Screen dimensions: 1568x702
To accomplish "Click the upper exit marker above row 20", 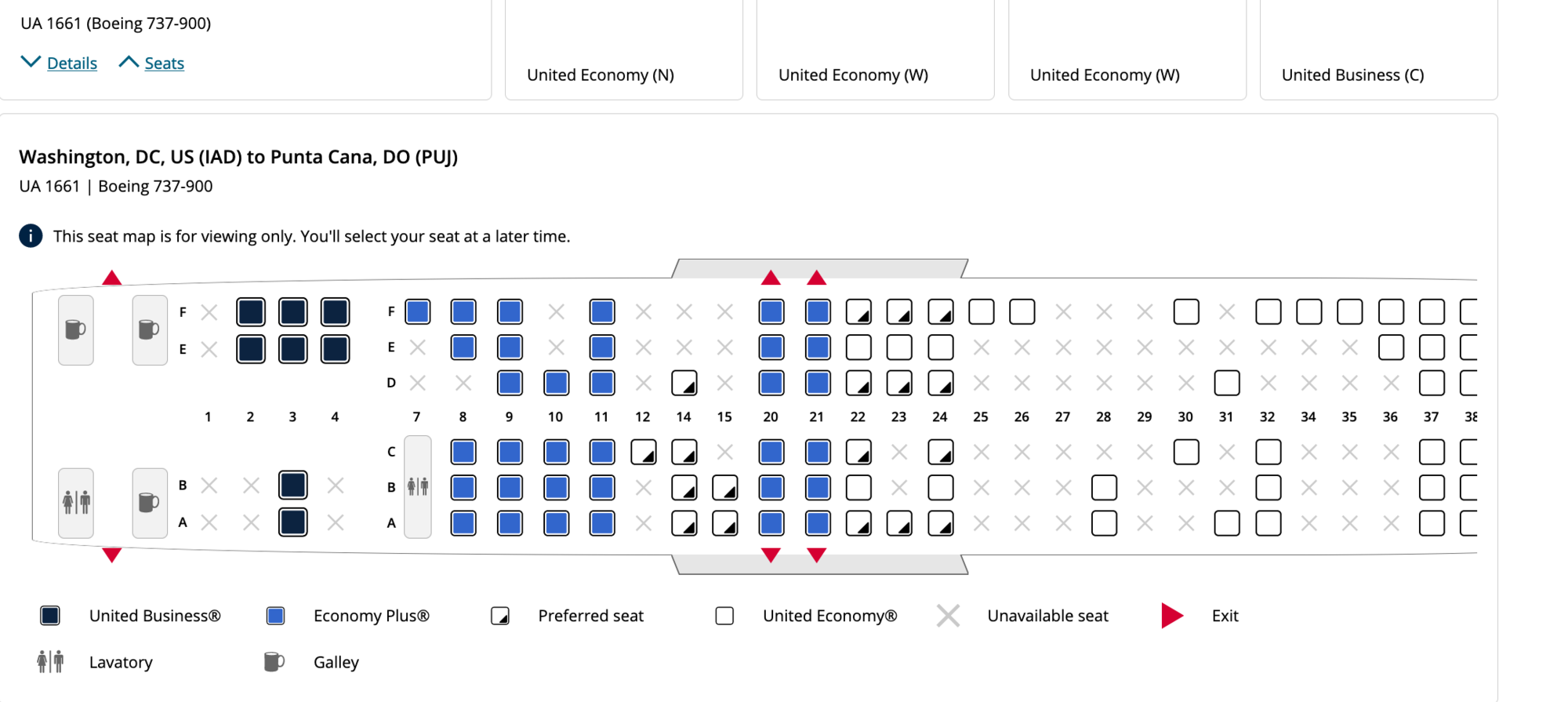I will [771, 278].
